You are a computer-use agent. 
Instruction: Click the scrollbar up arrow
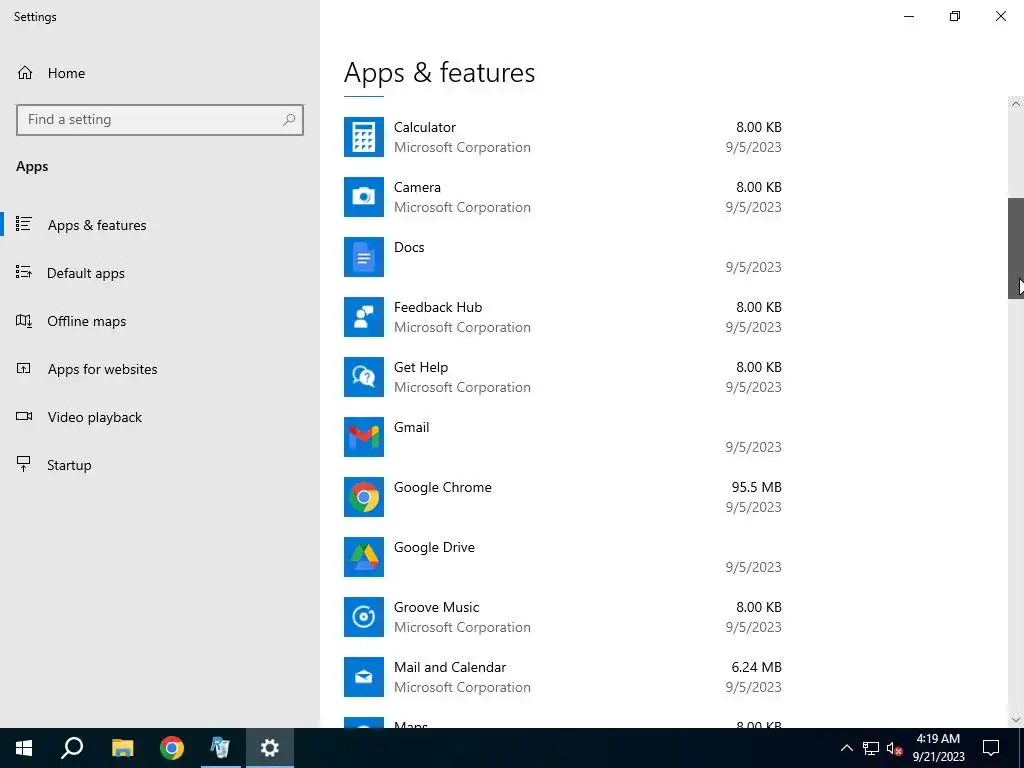(1016, 104)
